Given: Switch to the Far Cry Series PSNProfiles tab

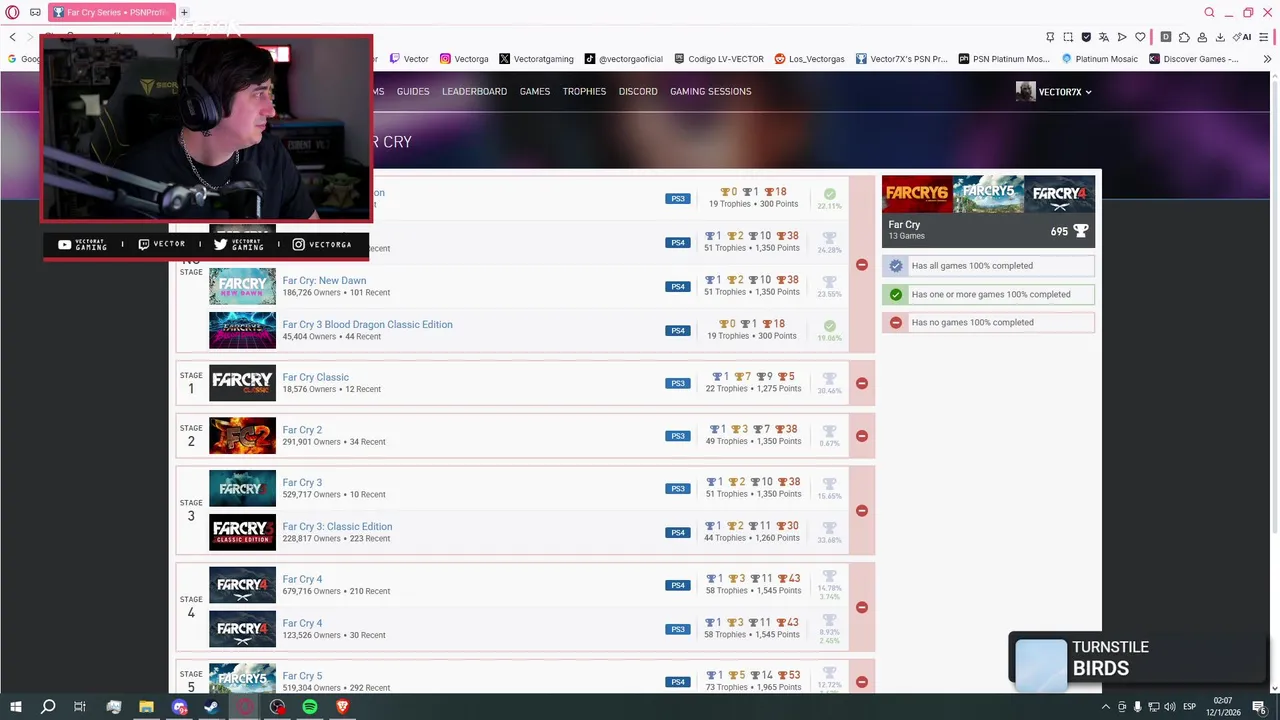Looking at the screenshot, I should coord(110,12).
